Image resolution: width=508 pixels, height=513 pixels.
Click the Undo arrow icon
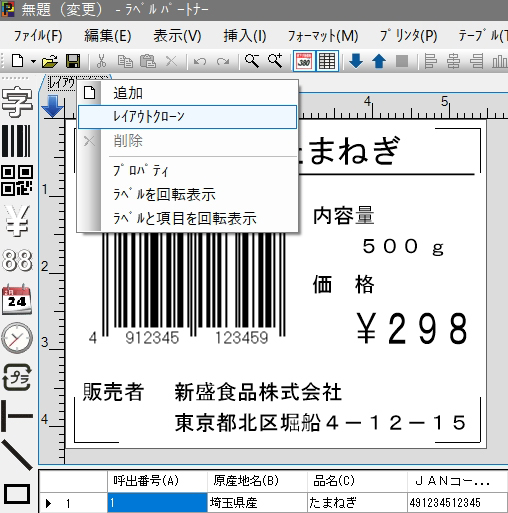point(200,62)
